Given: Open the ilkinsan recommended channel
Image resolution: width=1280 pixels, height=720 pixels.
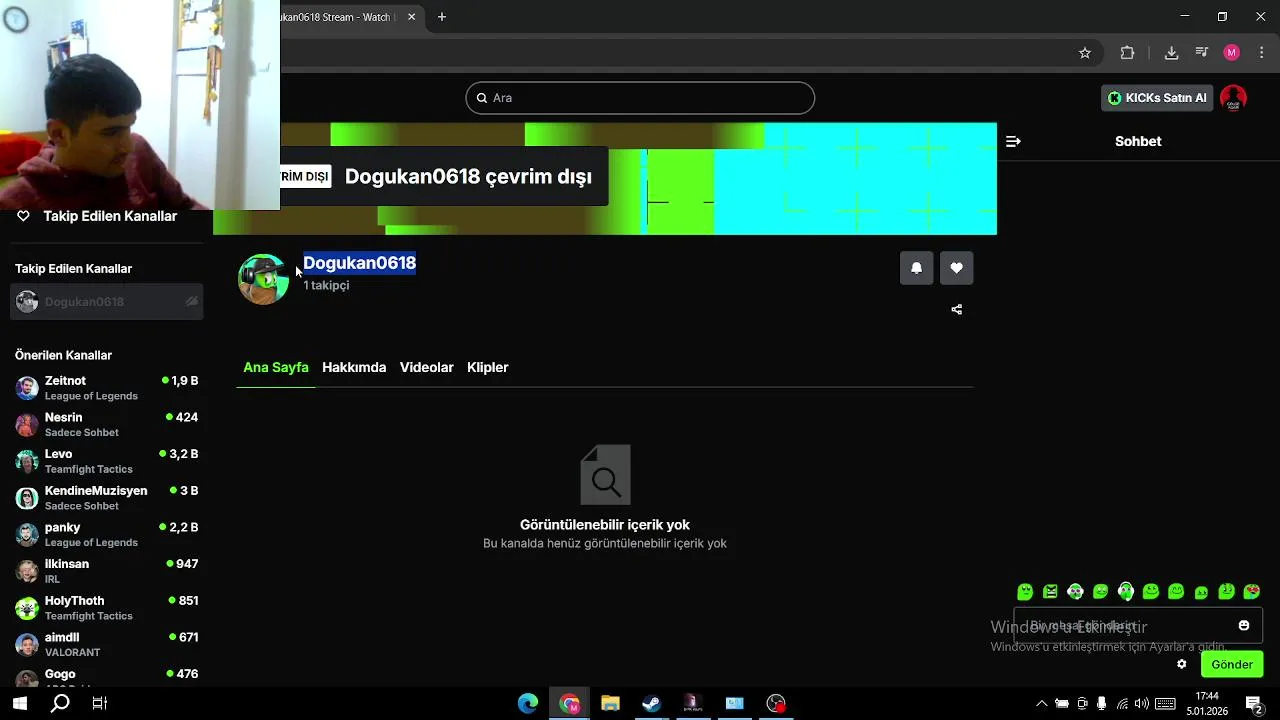Looking at the screenshot, I should pyautogui.click(x=107, y=571).
